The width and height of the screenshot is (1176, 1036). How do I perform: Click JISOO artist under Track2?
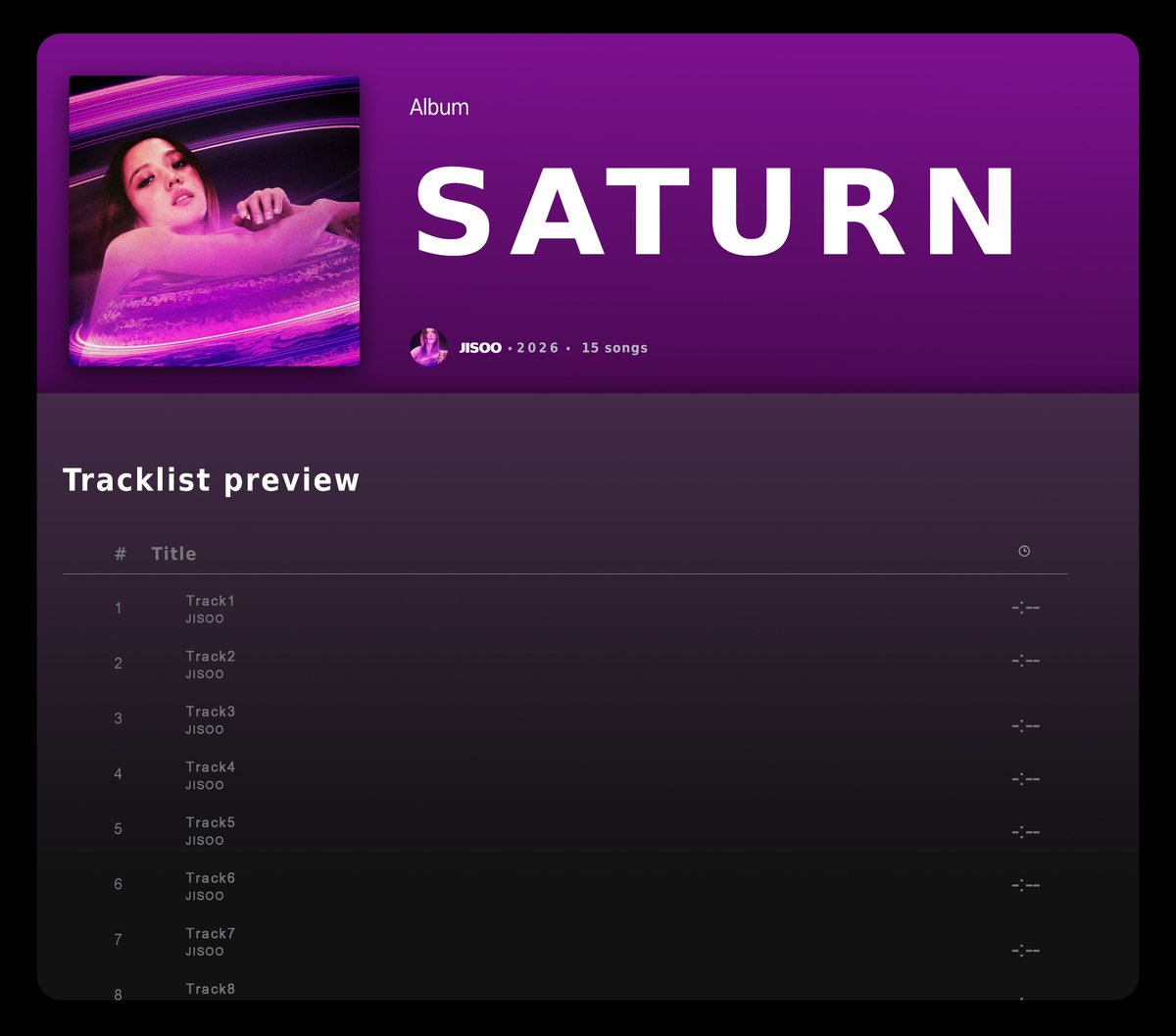pos(205,674)
